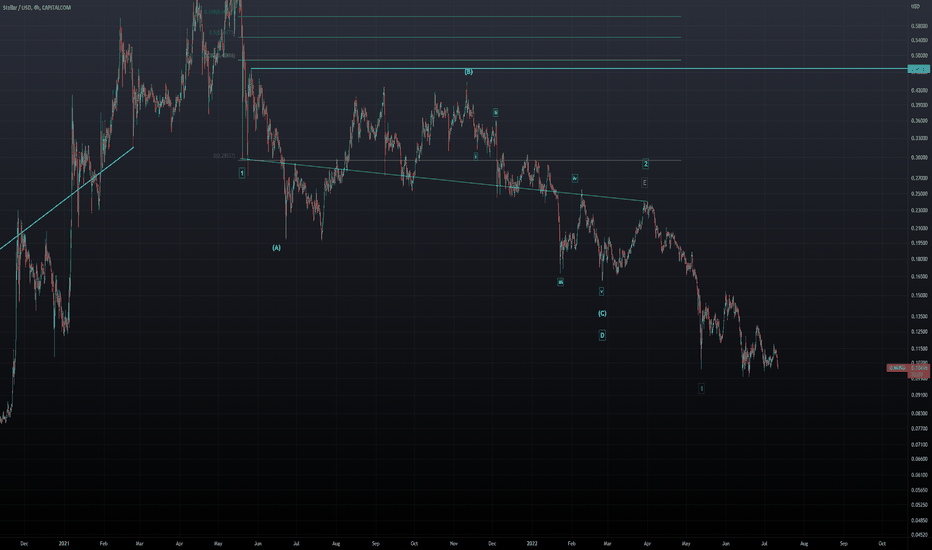The image size is (932, 550).
Task: Click the 0.06100 price axis label
Action: coord(920,475)
